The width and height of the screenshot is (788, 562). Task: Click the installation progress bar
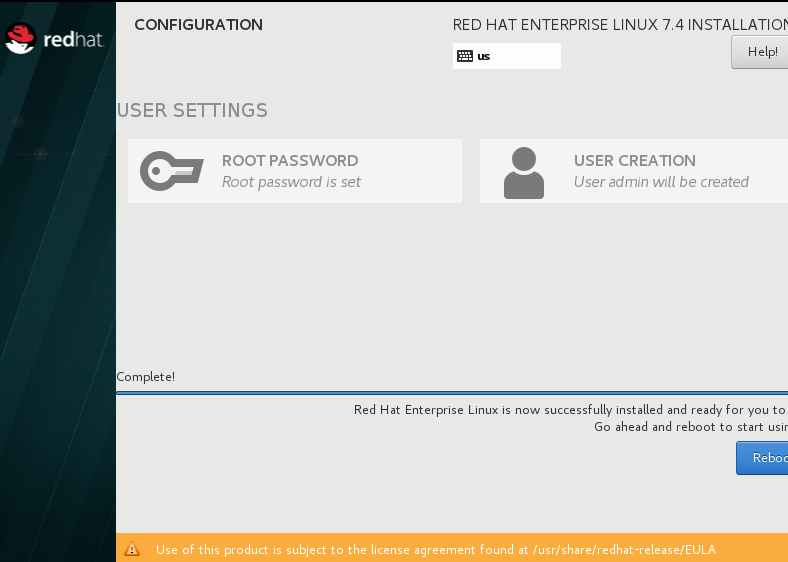(x=452, y=393)
